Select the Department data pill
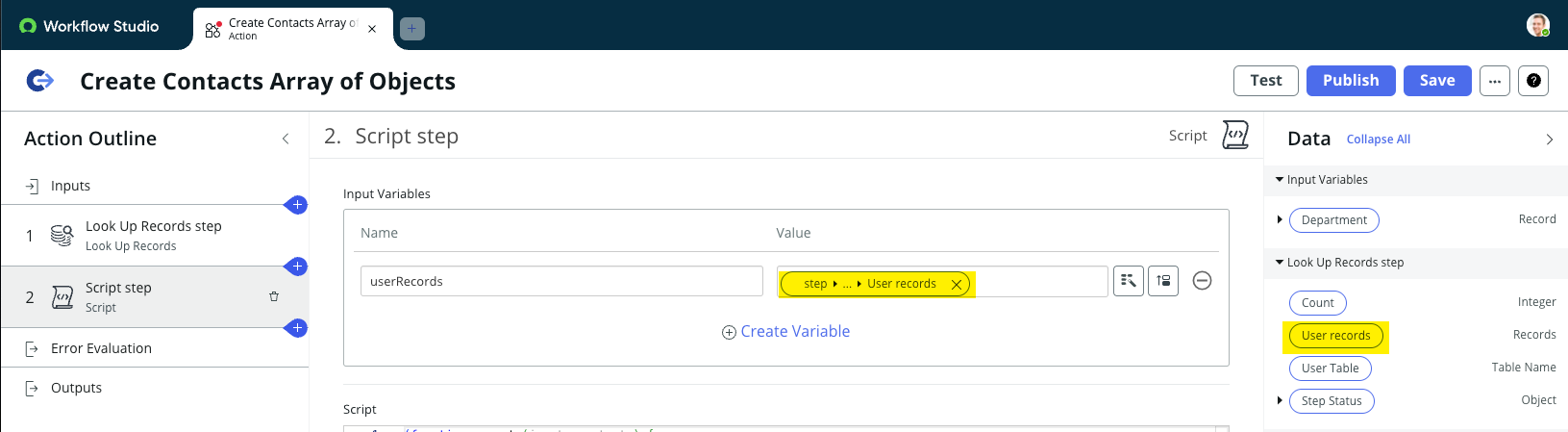The image size is (1568, 432). pos(1333,220)
